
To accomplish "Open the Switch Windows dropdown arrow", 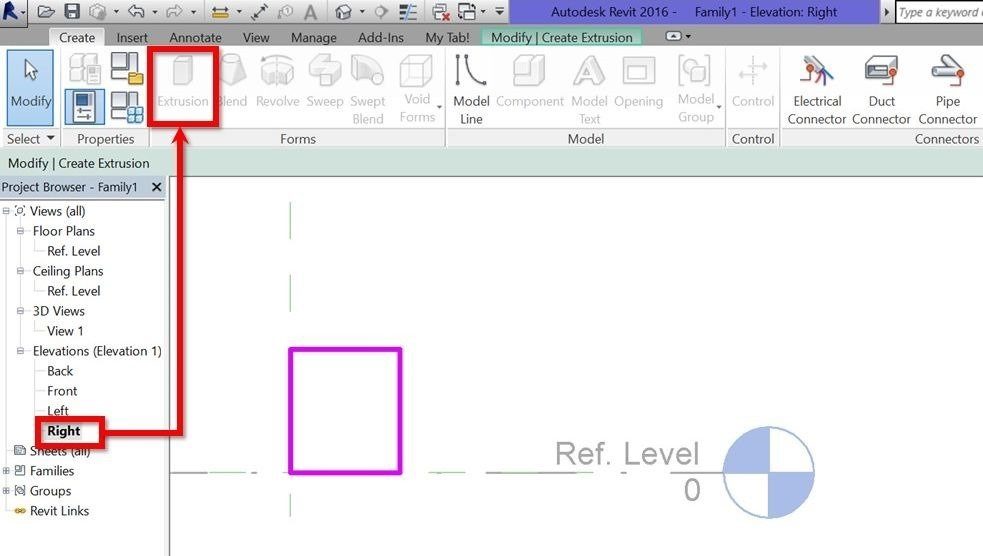I will click(x=483, y=12).
